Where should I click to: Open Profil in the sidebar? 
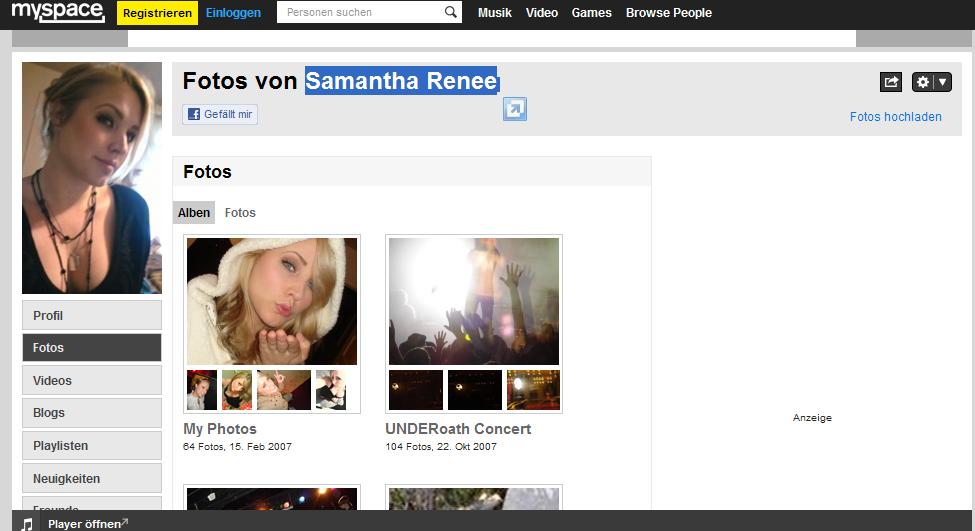point(92,315)
